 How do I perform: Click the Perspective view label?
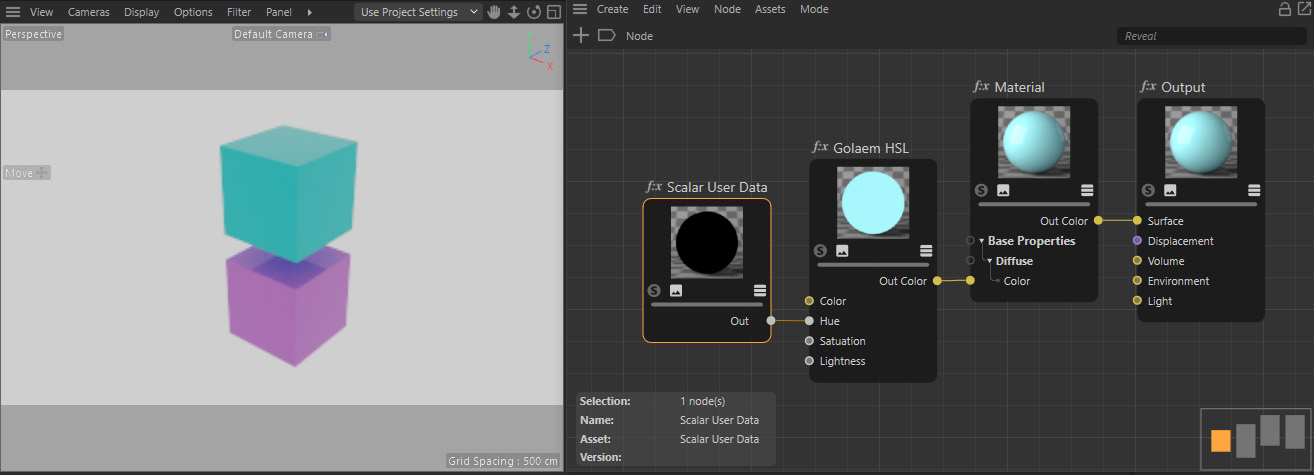[33, 34]
